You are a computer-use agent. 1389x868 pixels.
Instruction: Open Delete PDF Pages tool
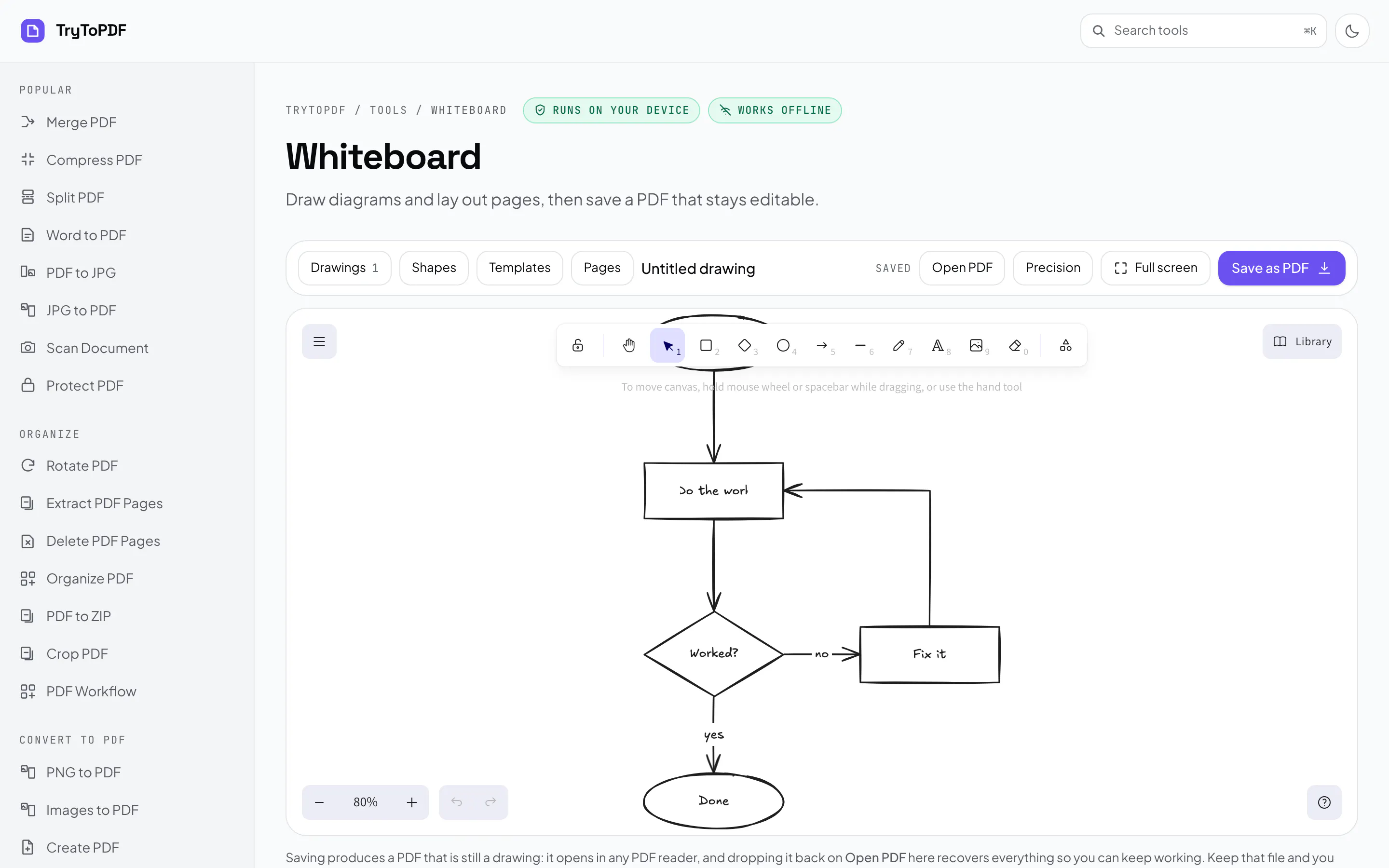tap(126, 541)
